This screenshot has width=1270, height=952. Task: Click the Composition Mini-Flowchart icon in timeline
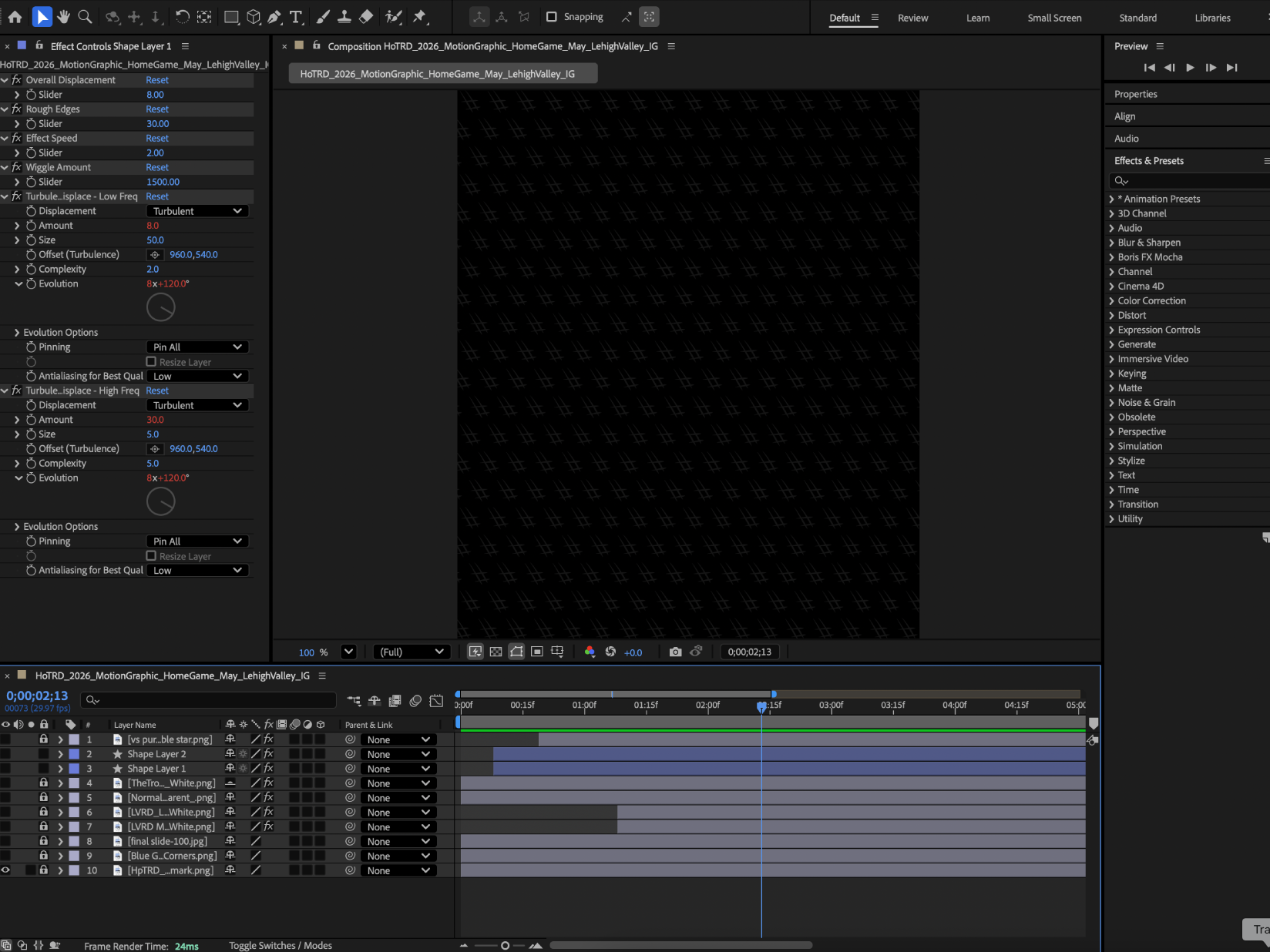354,701
